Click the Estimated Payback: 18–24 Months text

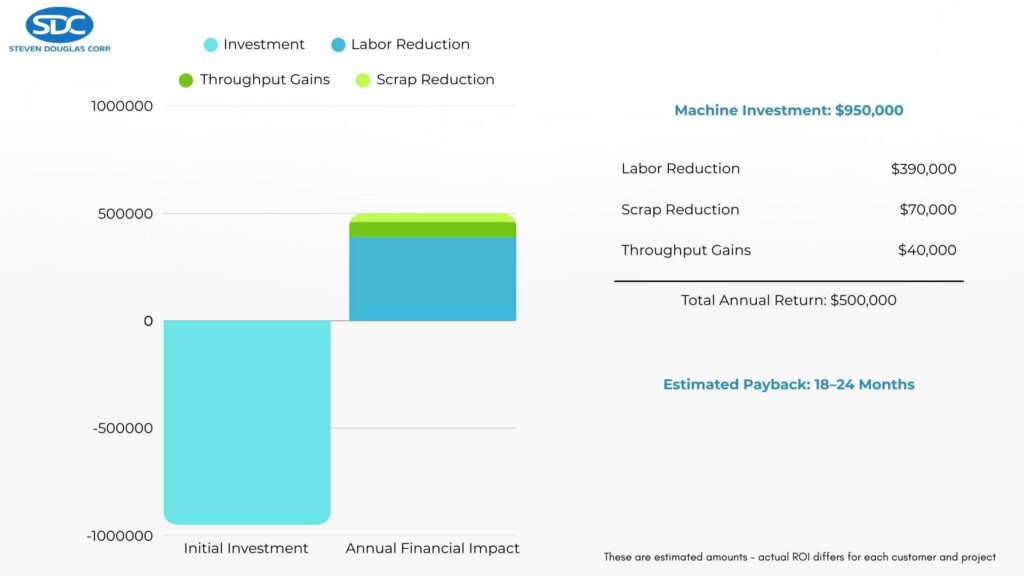tap(788, 385)
